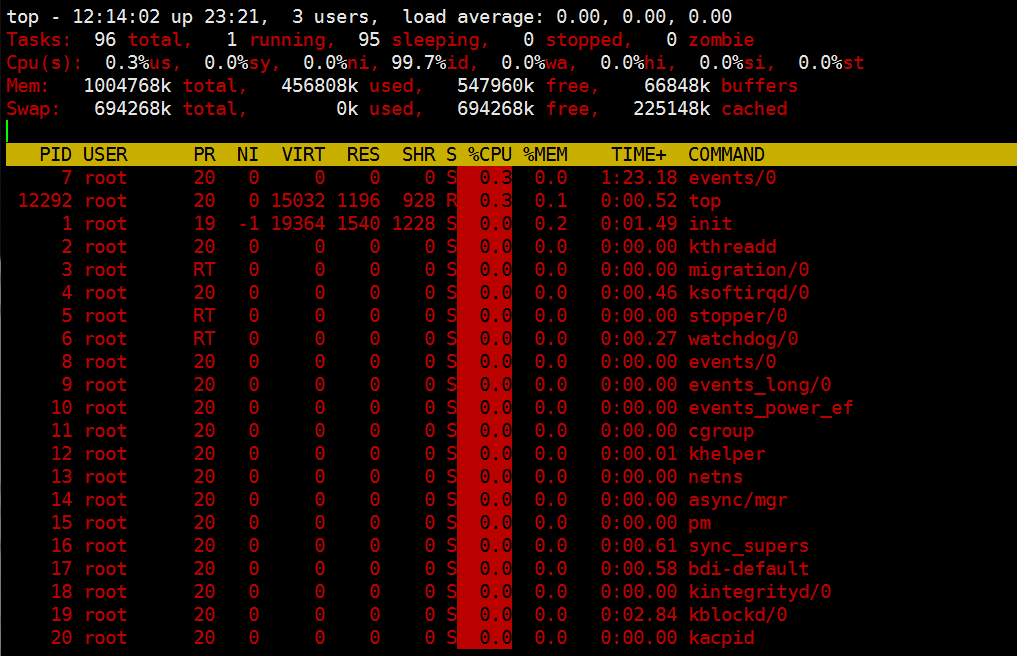Image resolution: width=1017 pixels, height=656 pixels.
Task: Click the 'init' command entry
Action: [x=710, y=224]
